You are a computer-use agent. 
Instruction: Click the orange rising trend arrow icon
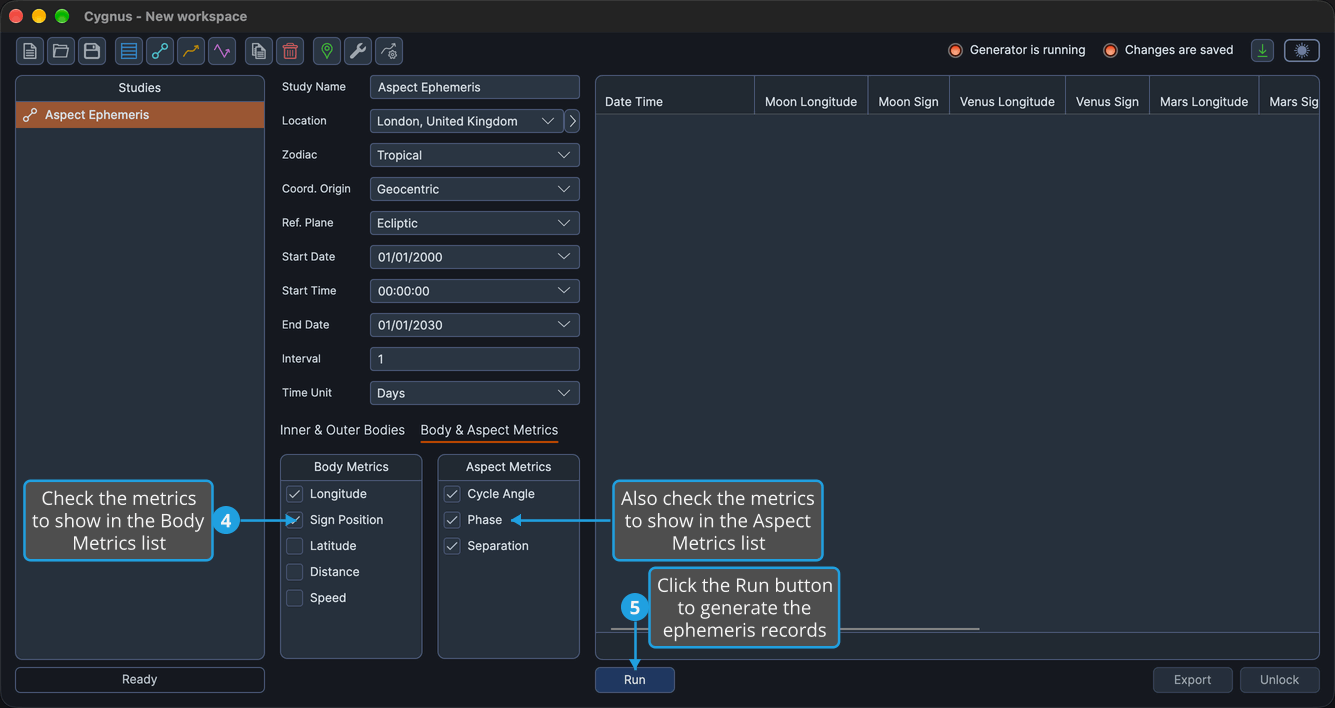pyautogui.click(x=191, y=51)
